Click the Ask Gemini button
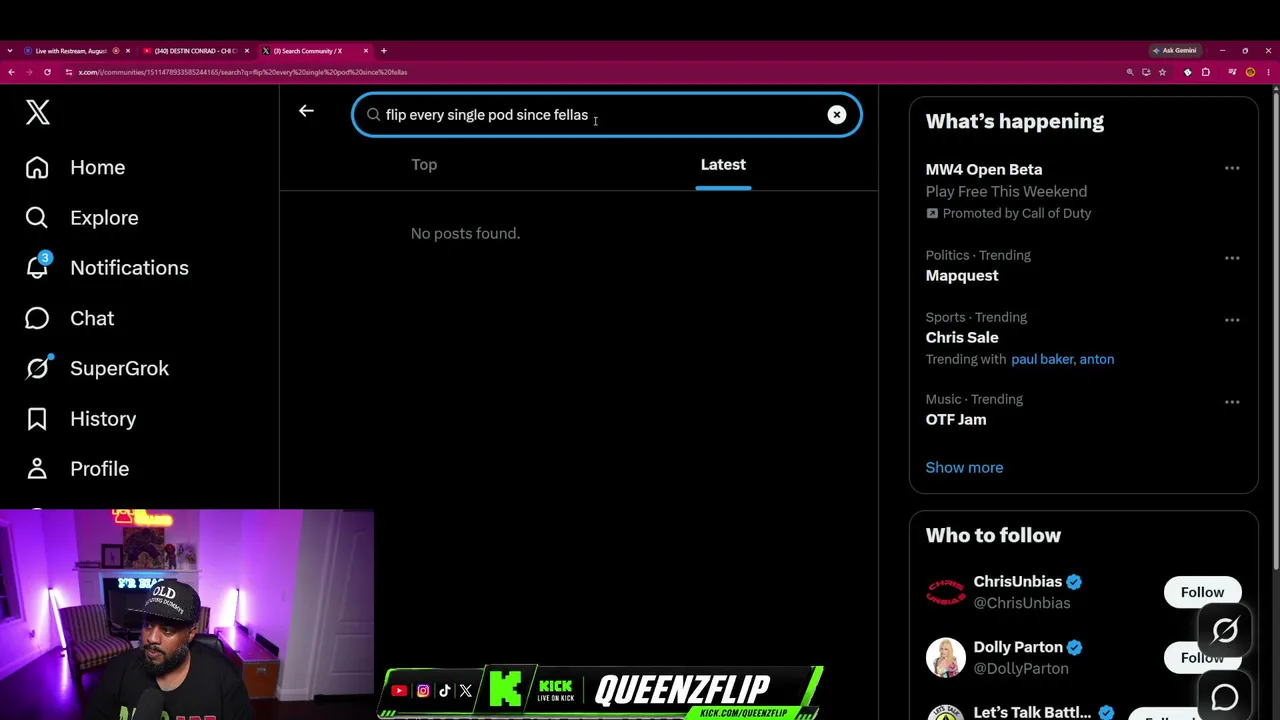Viewport: 1280px width, 720px height. pyautogui.click(x=1174, y=51)
